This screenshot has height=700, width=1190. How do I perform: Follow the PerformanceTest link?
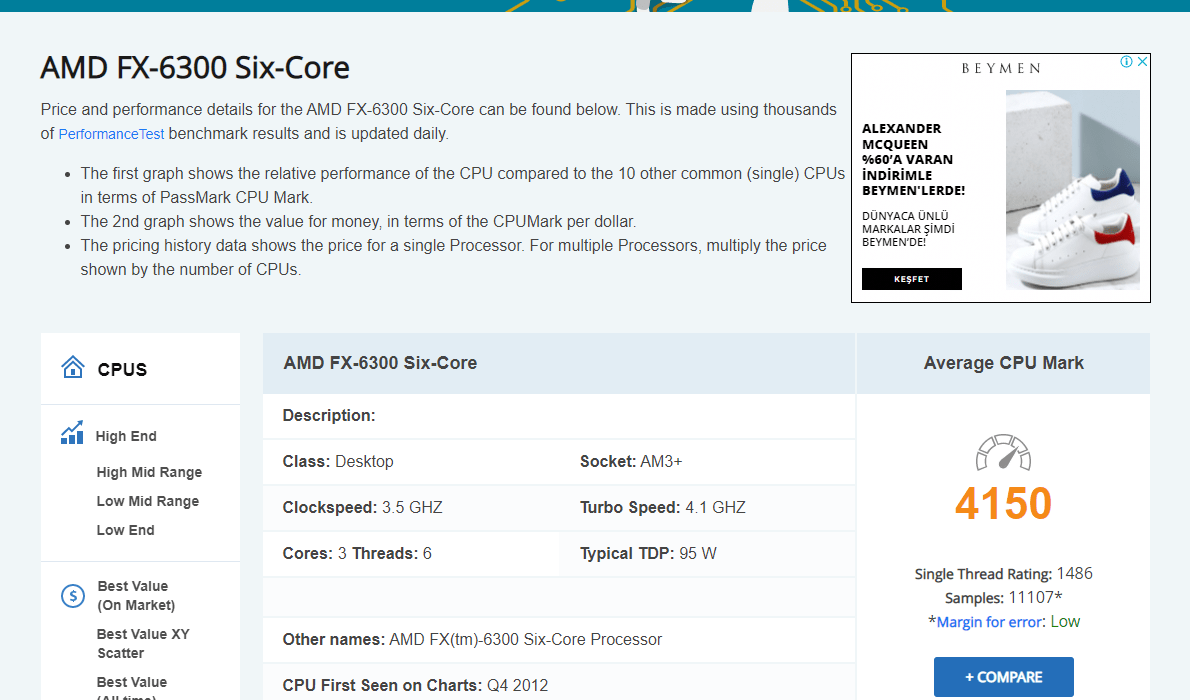coord(111,134)
